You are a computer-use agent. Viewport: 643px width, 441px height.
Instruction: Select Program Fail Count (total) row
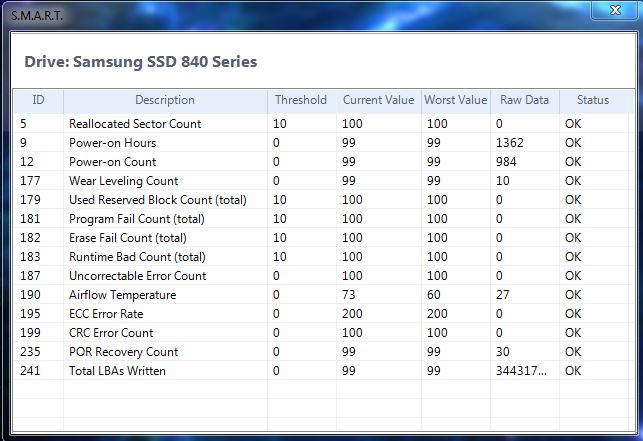(322, 219)
